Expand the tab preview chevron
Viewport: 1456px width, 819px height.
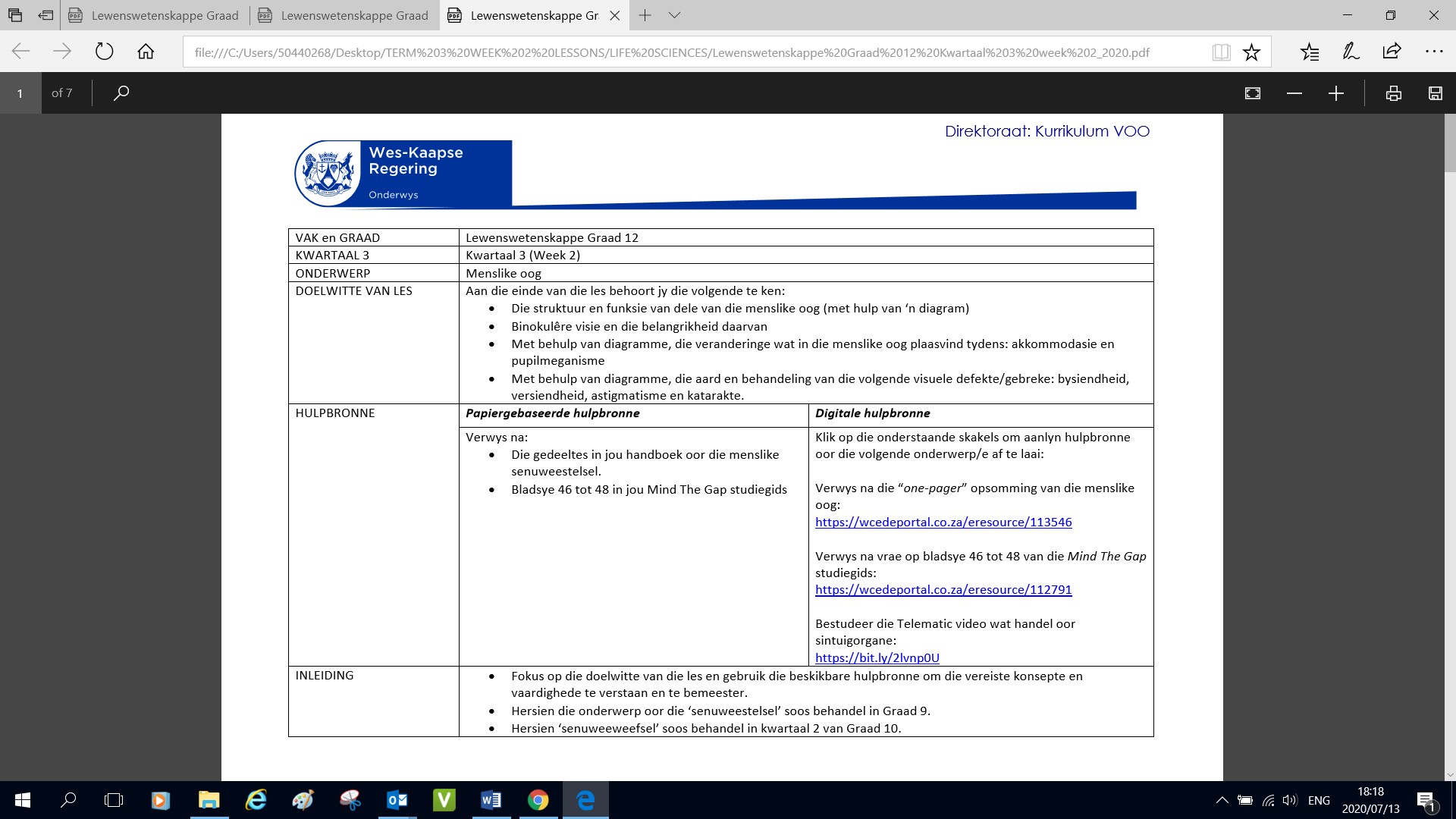pos(674,15)
